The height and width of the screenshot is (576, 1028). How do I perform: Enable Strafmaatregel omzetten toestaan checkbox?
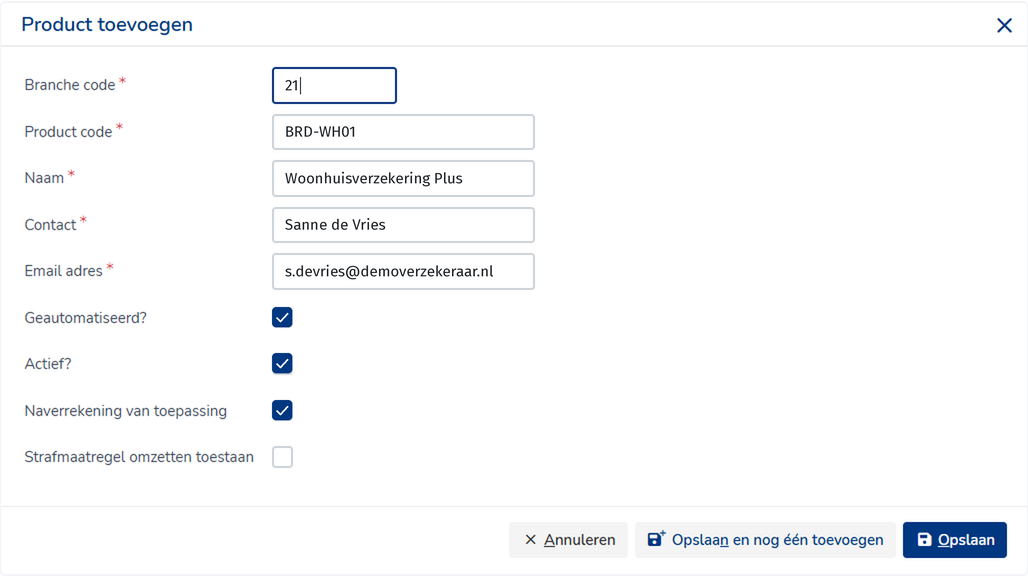point(282,457)
